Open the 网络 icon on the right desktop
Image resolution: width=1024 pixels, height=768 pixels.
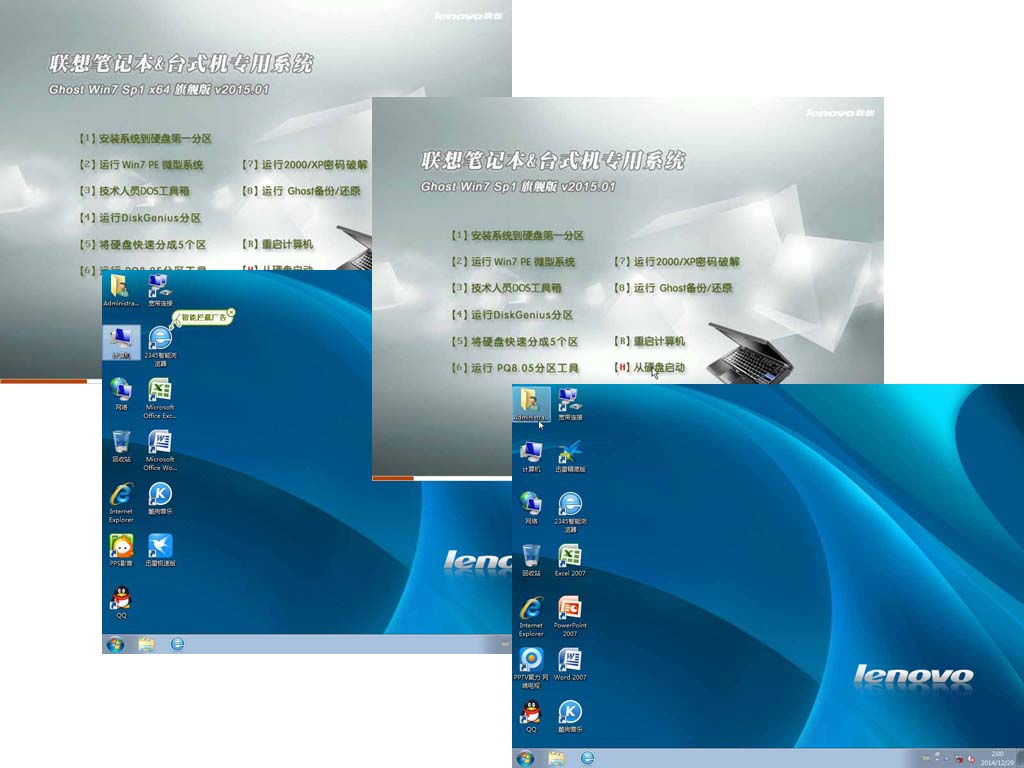click(x=531, y=508)
